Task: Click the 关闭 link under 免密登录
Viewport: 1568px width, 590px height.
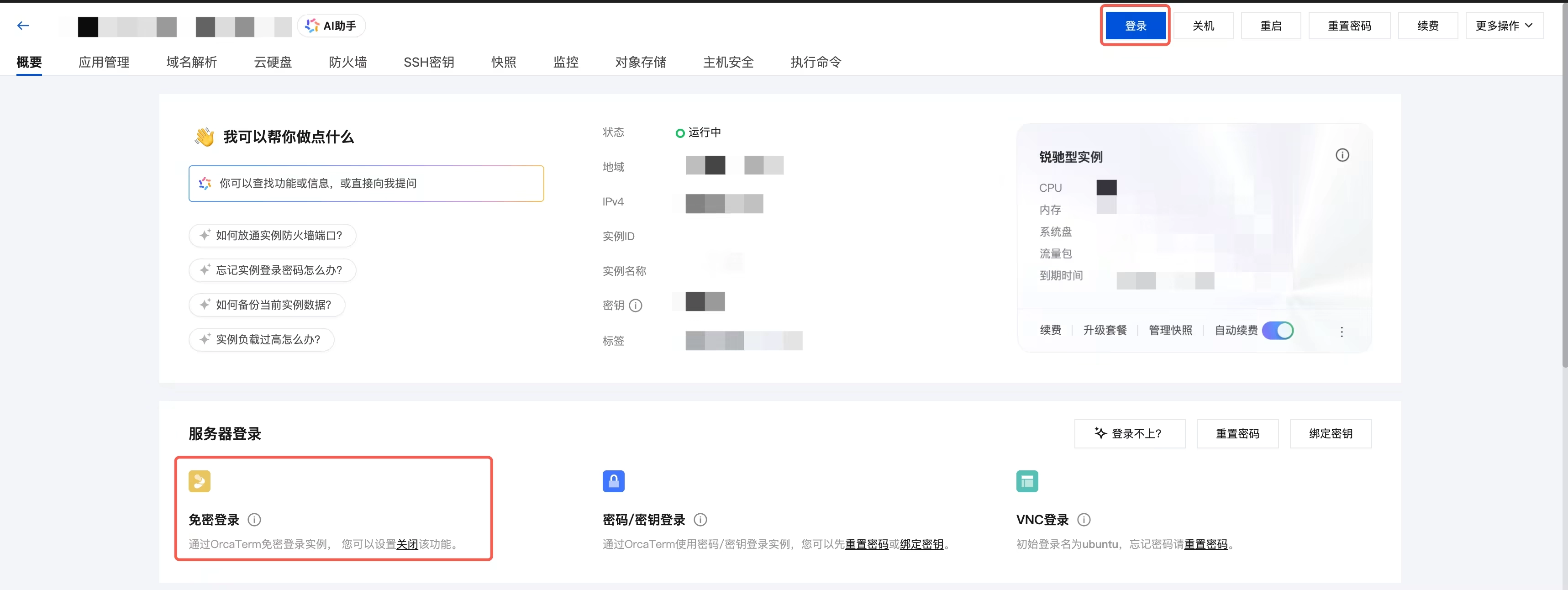Action: tap(406, 544)
